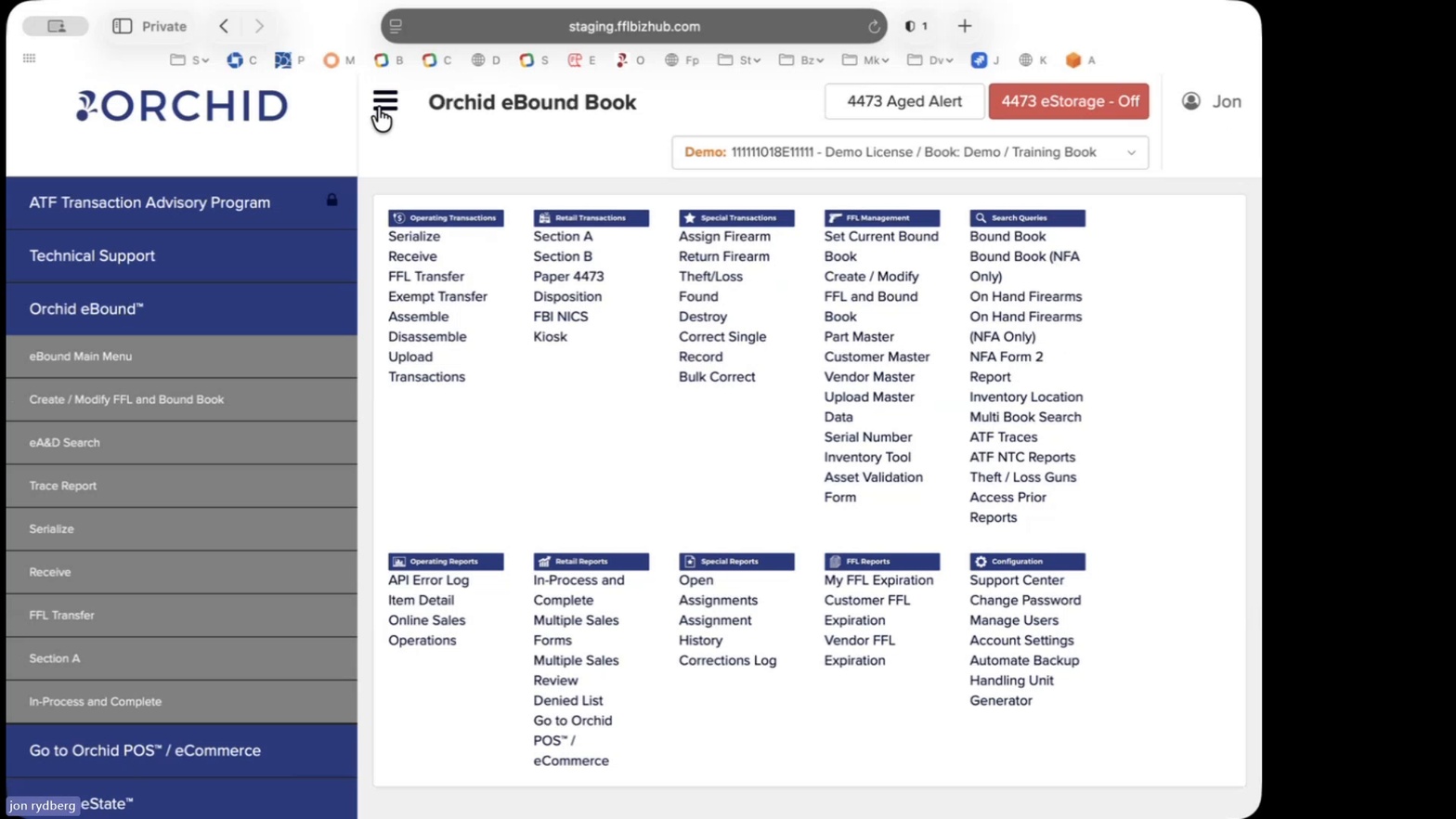
Task: Open the Corrections Log link
Action: click(727, 661)
